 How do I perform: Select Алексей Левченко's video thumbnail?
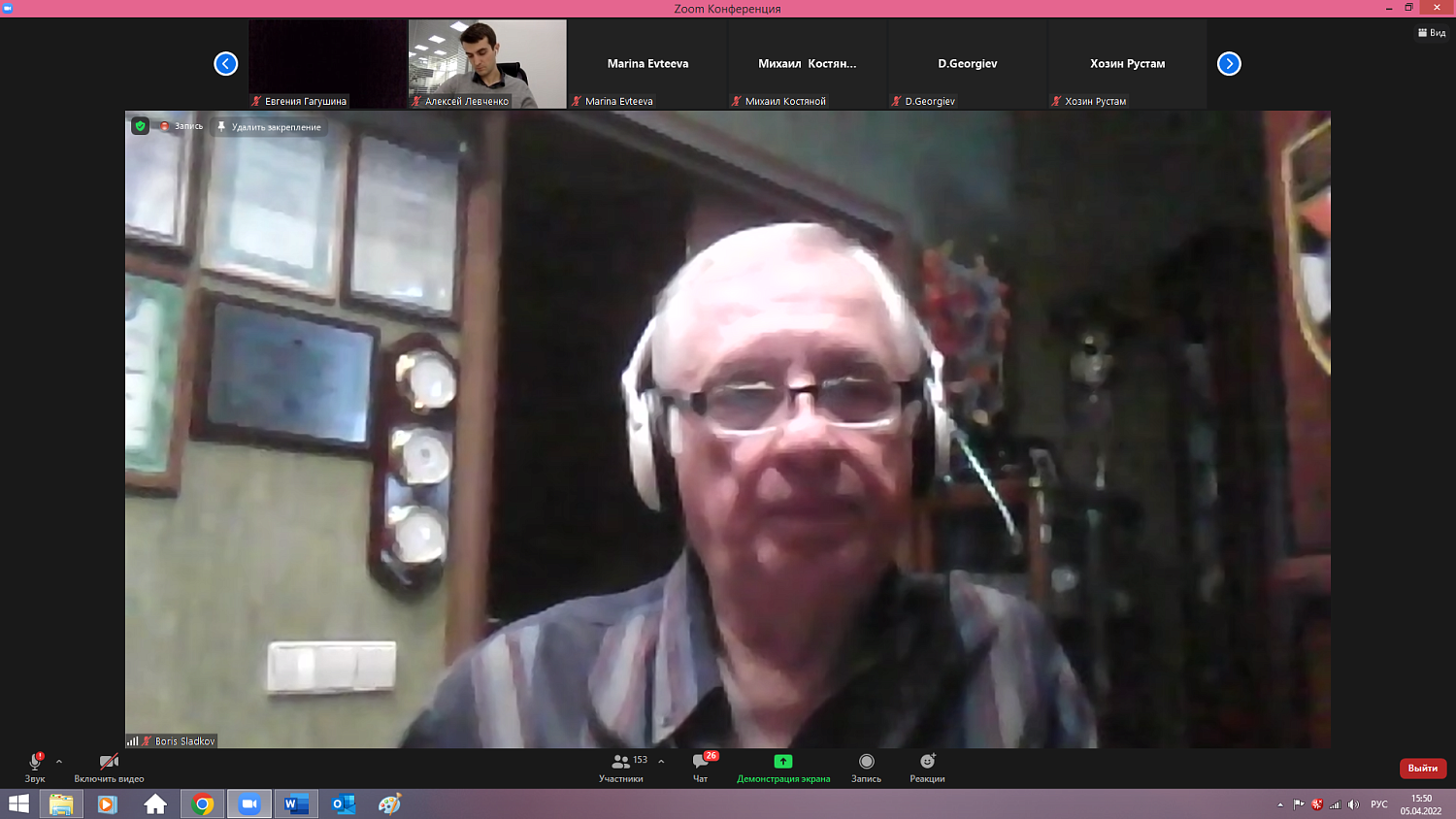pyautogui.click(x=487, y=63)
